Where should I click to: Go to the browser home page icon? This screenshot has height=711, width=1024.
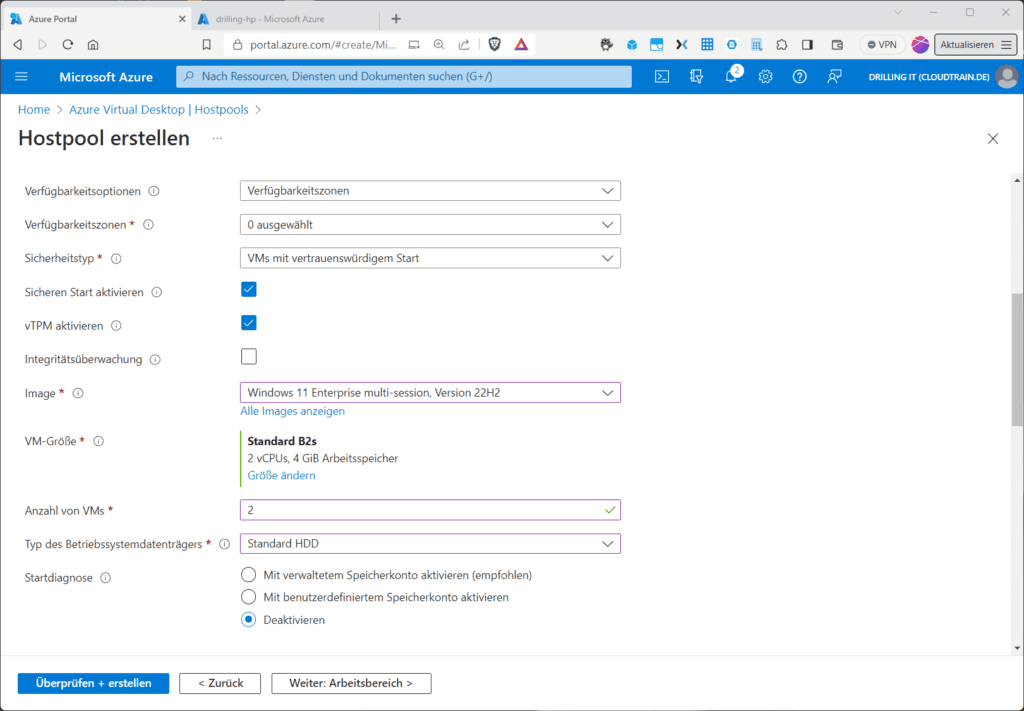tap(93, 44)
